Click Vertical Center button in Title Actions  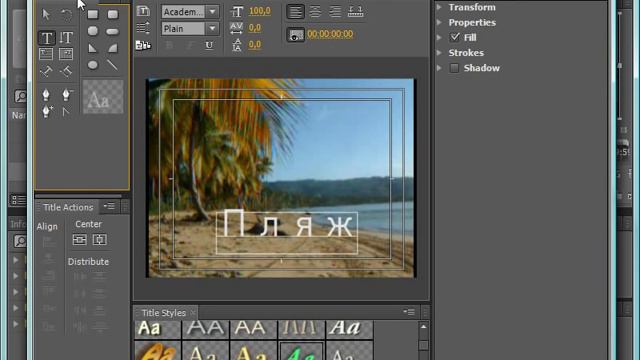tap(100, 240)
